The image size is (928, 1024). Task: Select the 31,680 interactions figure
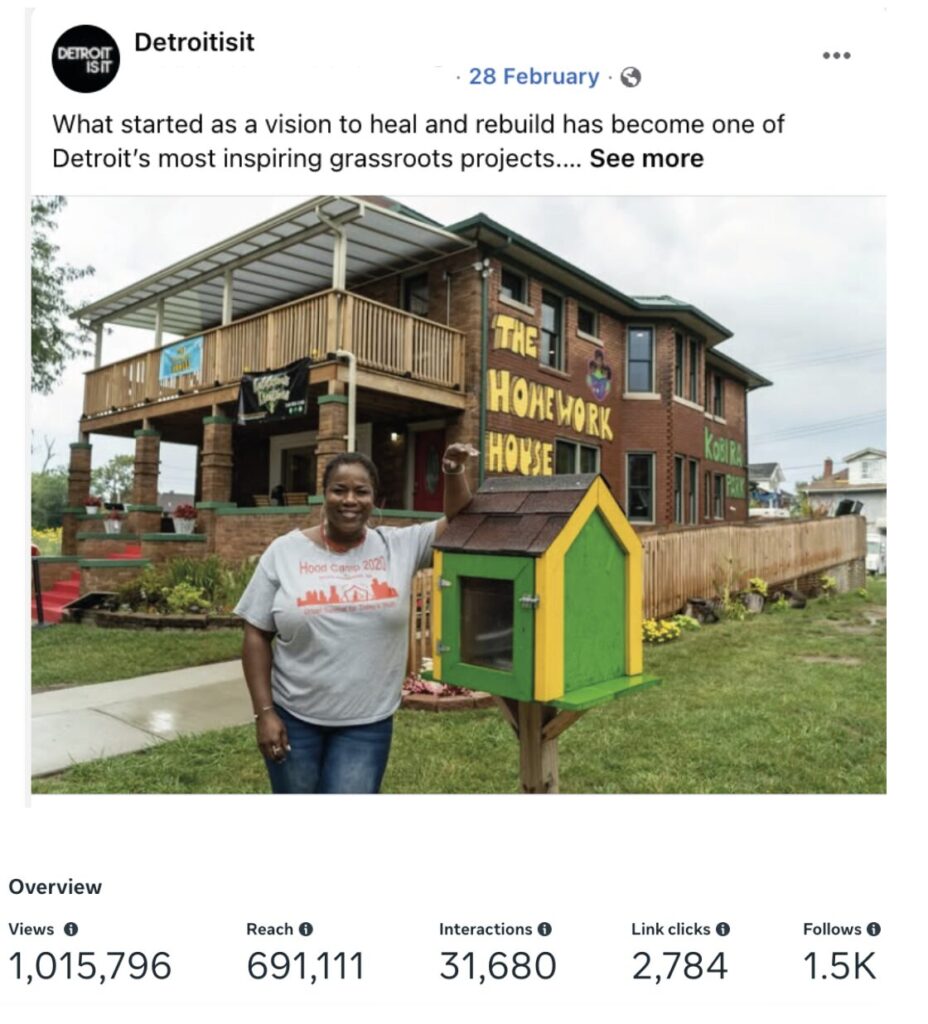(497, 967)
